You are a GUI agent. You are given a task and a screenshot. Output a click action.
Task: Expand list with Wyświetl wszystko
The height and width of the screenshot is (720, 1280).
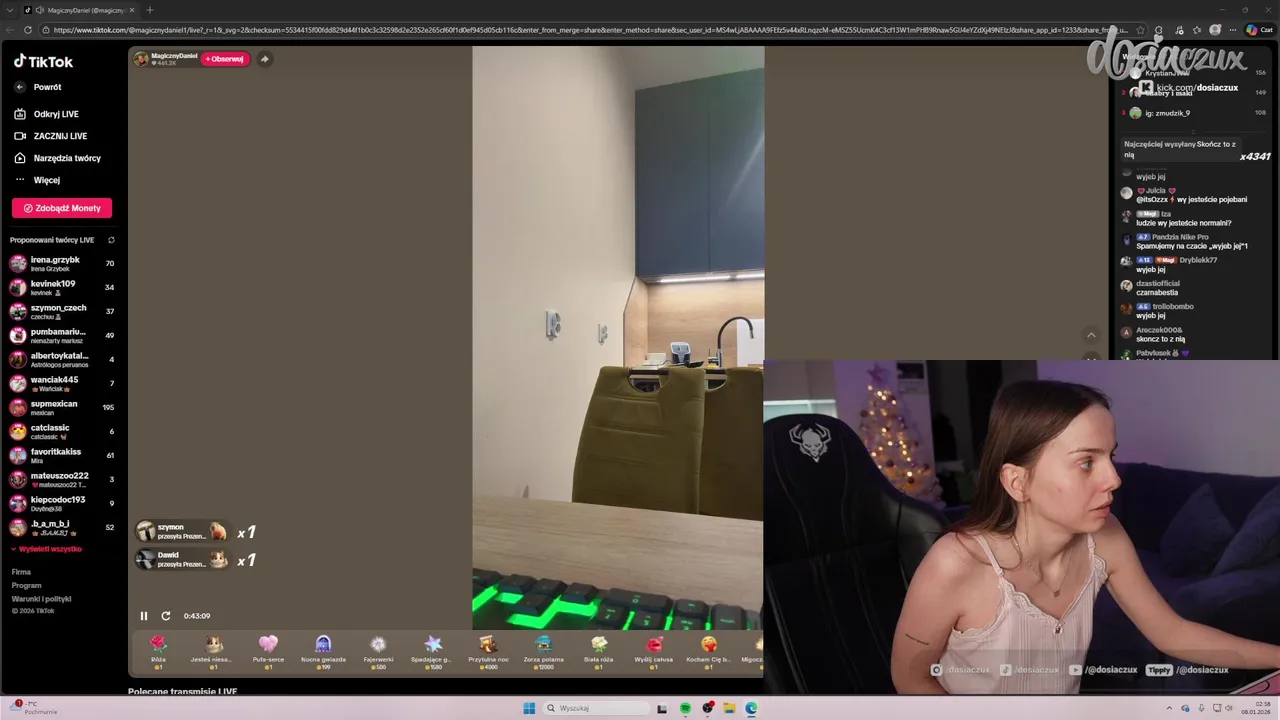point(47,549)
